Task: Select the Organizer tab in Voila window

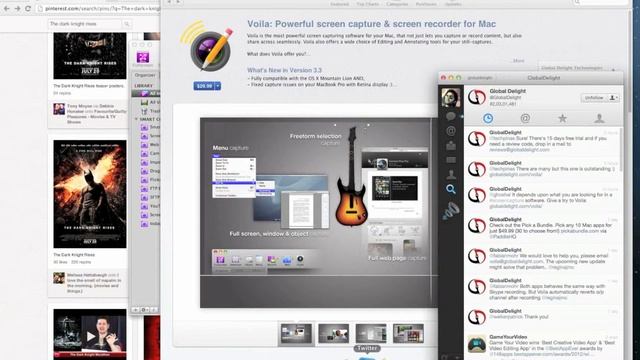Action: pos(145,76)
